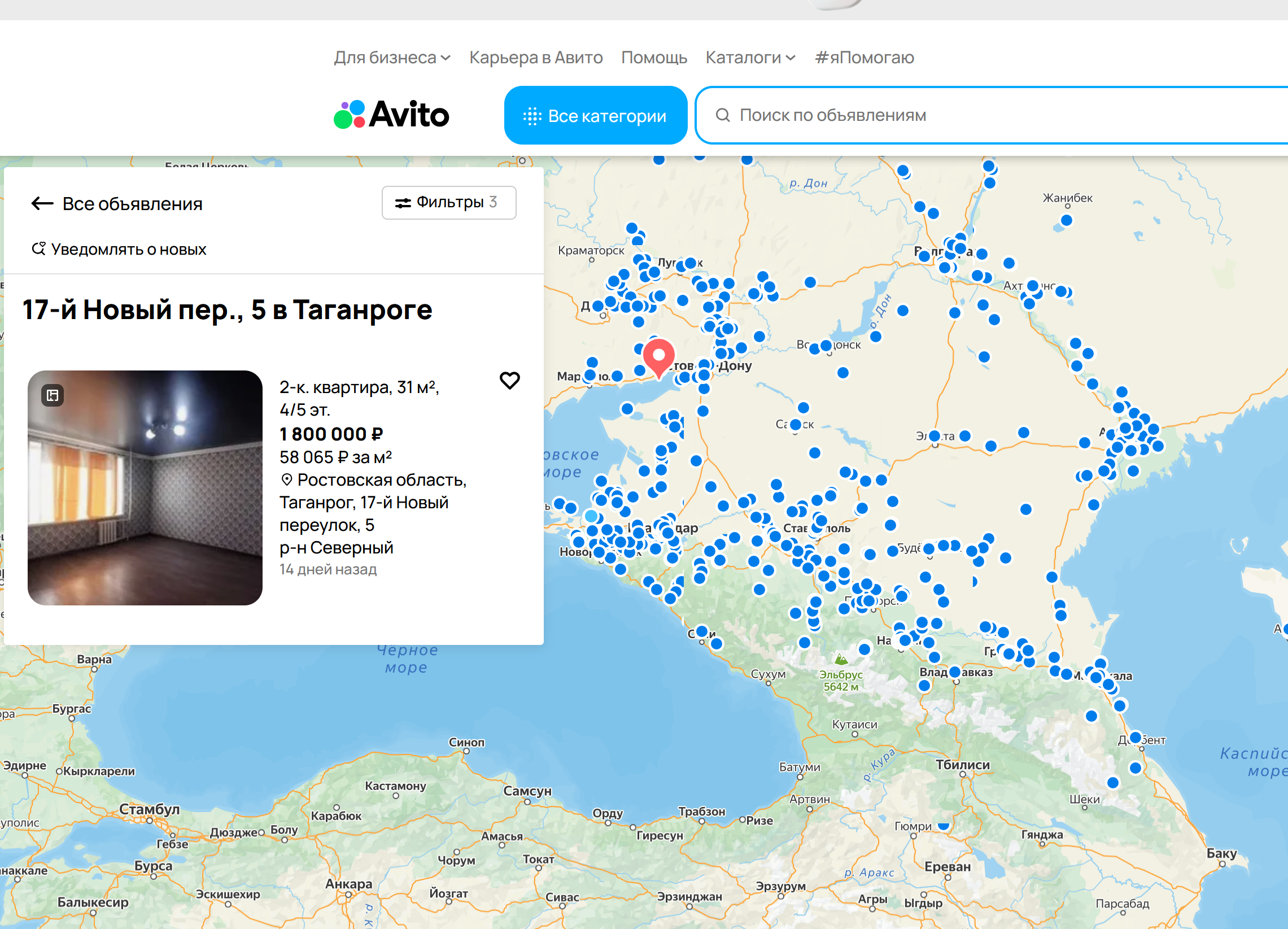
Task: Expand the Для бизнеса dropdown
Action: tap(392, 58)
